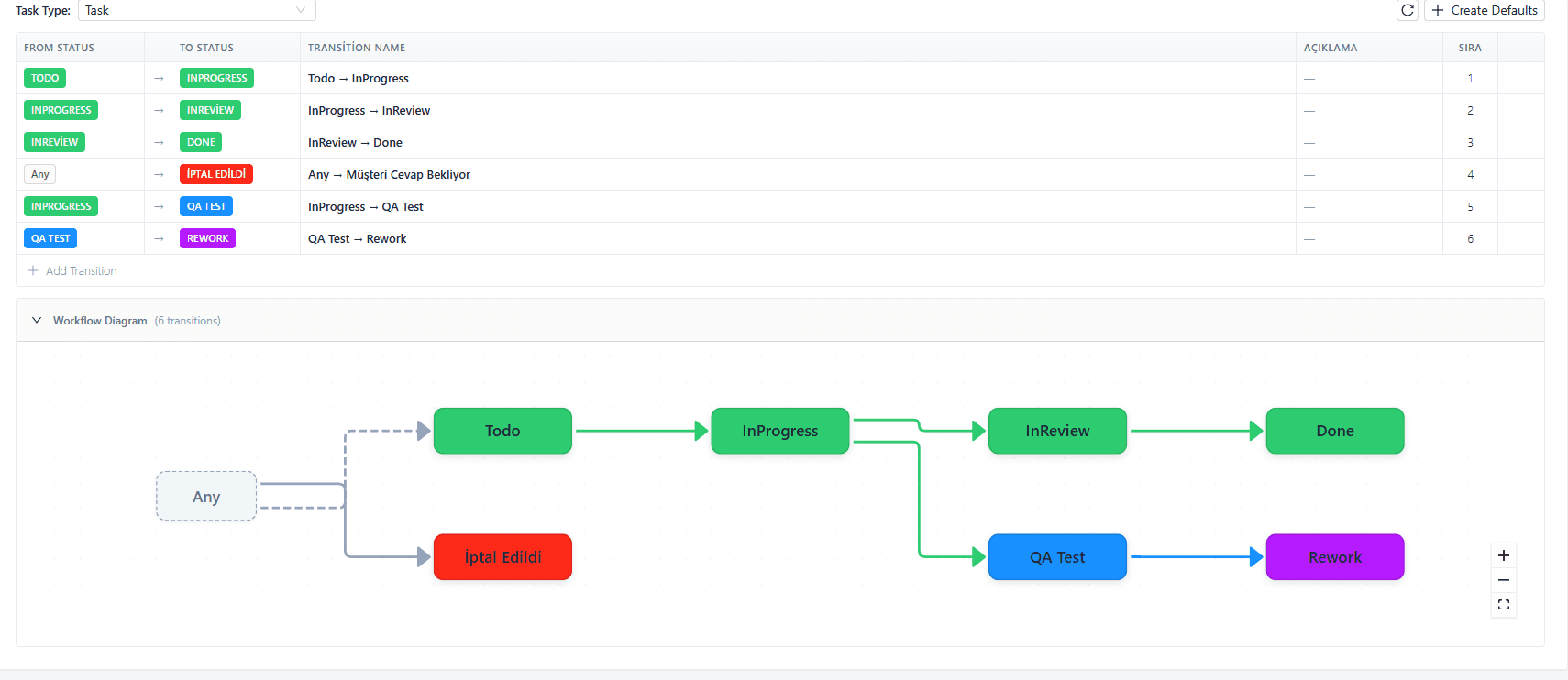Collapse the Workflow Diagram section
This screenshot has height=680, width=1568.
point(37,321)
